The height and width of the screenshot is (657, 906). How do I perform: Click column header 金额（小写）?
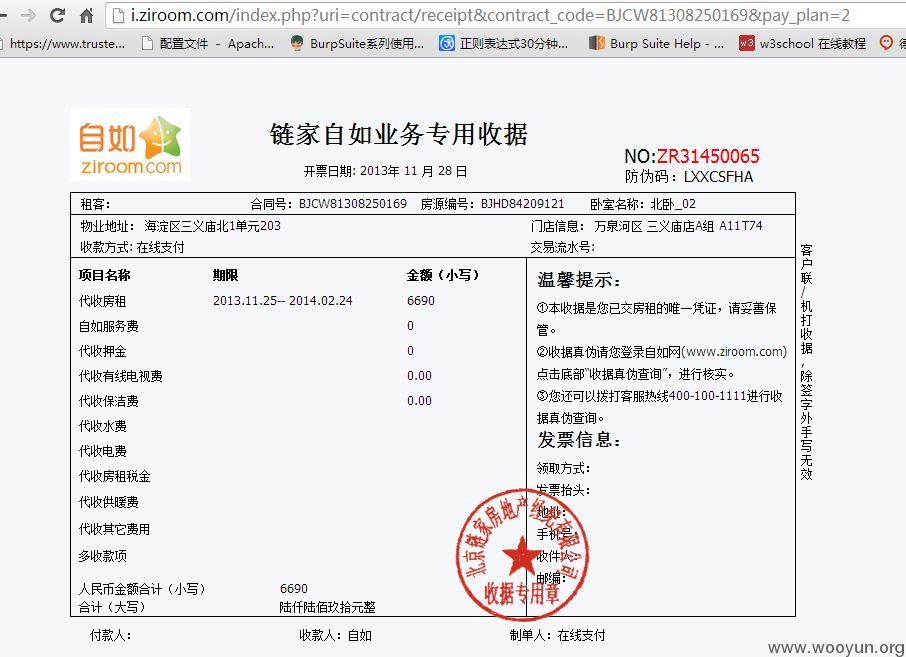[443, 275]
